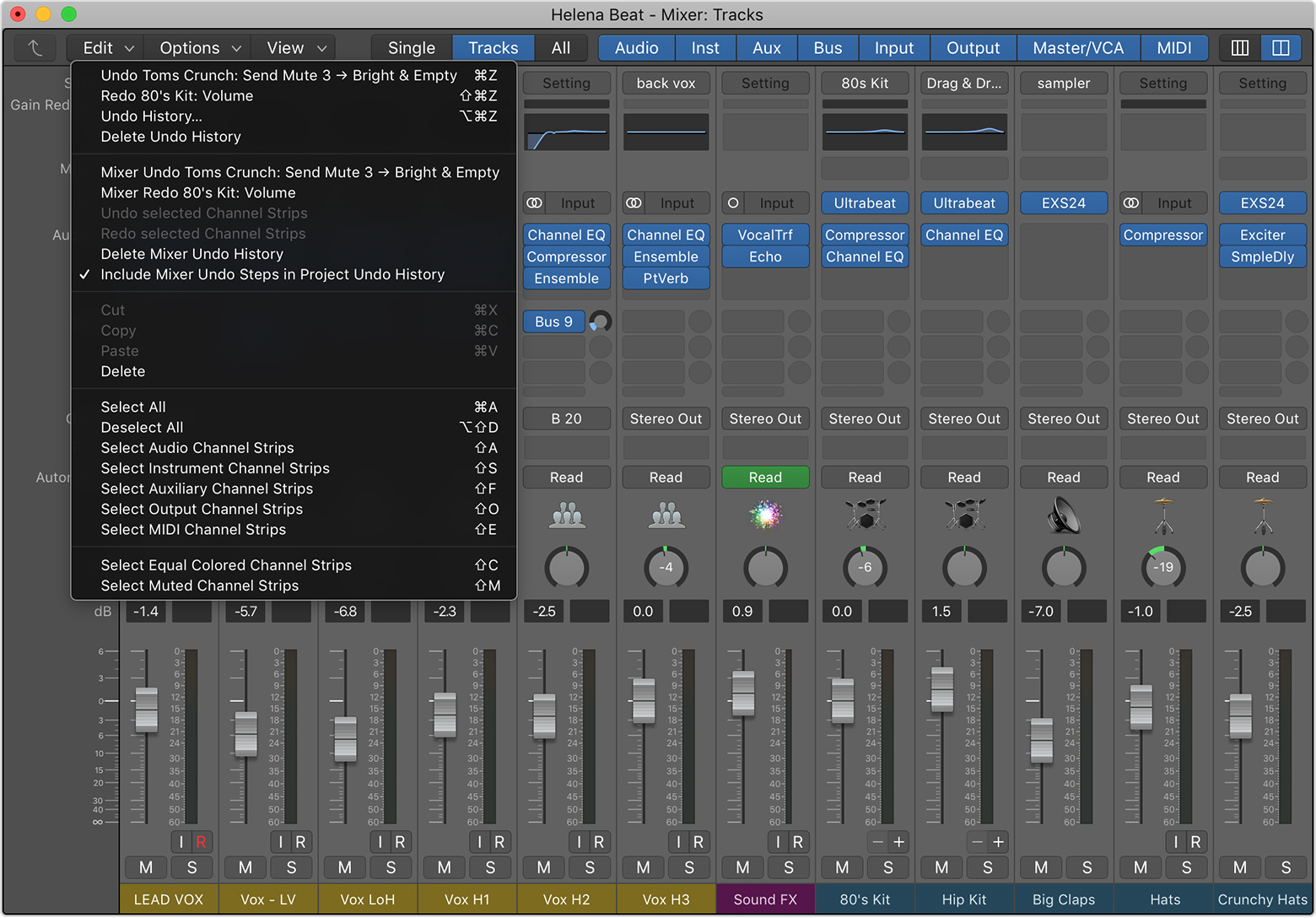Select Delete Undo History menu item
The height and width of the screenshot is (918, 1316).
pyautogui.click(x=294, y=137)
